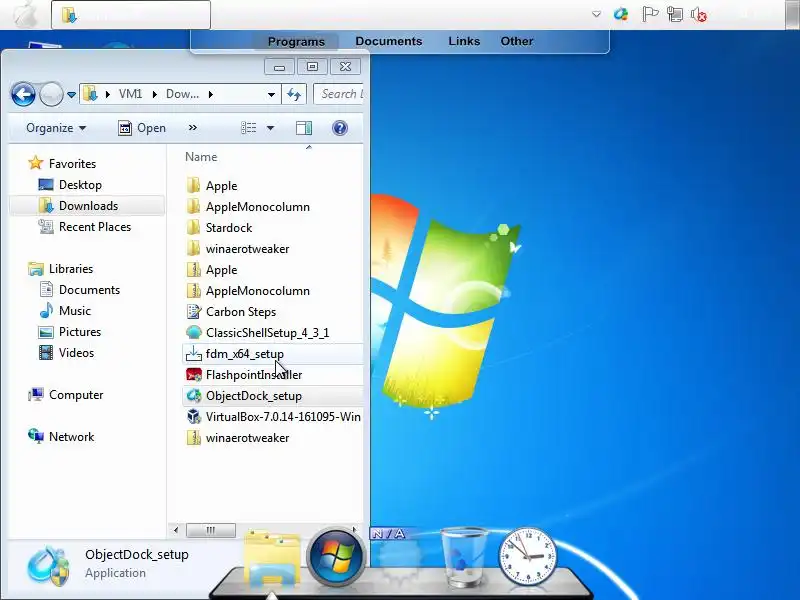Image resolution: width=800 pixels, height=600 pixels.
Task: Show more toolbar commands chevron
Action: pos(192,128)
